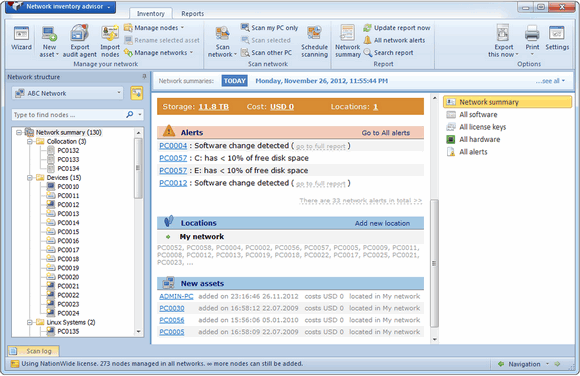Open the Scan log tab
The width and height of the screenshot is (580, 376).
[x=34, y=351]
